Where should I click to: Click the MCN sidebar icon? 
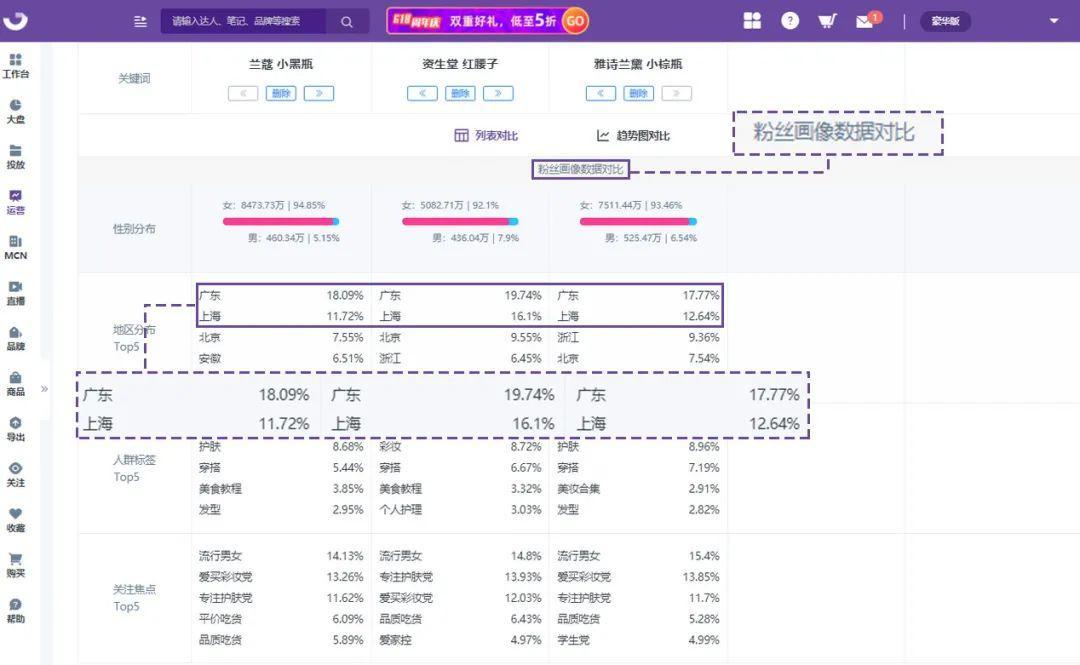pyautogui.click(x=17, y=248)
